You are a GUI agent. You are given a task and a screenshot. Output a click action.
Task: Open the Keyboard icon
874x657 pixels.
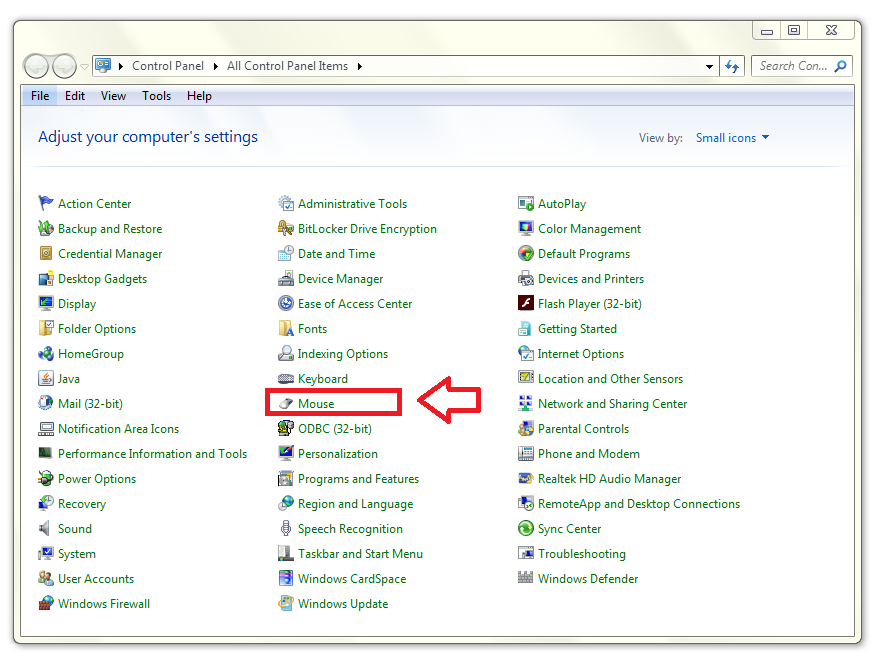click(x=286, y=378)
